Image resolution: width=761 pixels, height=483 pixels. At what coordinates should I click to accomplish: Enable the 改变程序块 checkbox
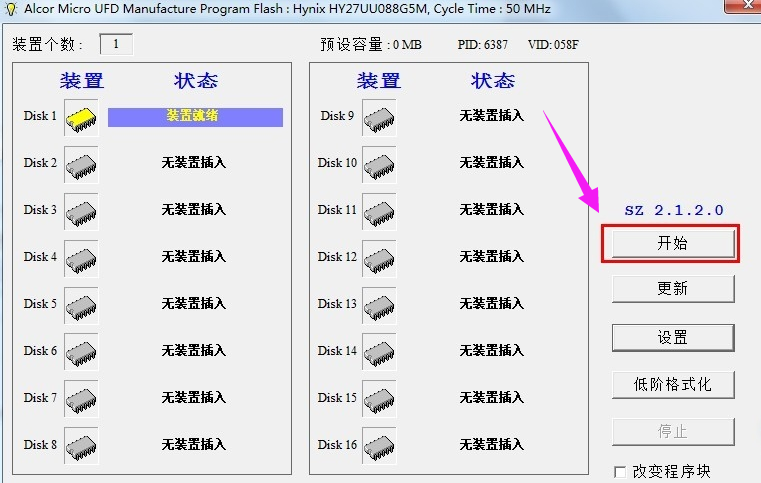click(x=620, y=471)
